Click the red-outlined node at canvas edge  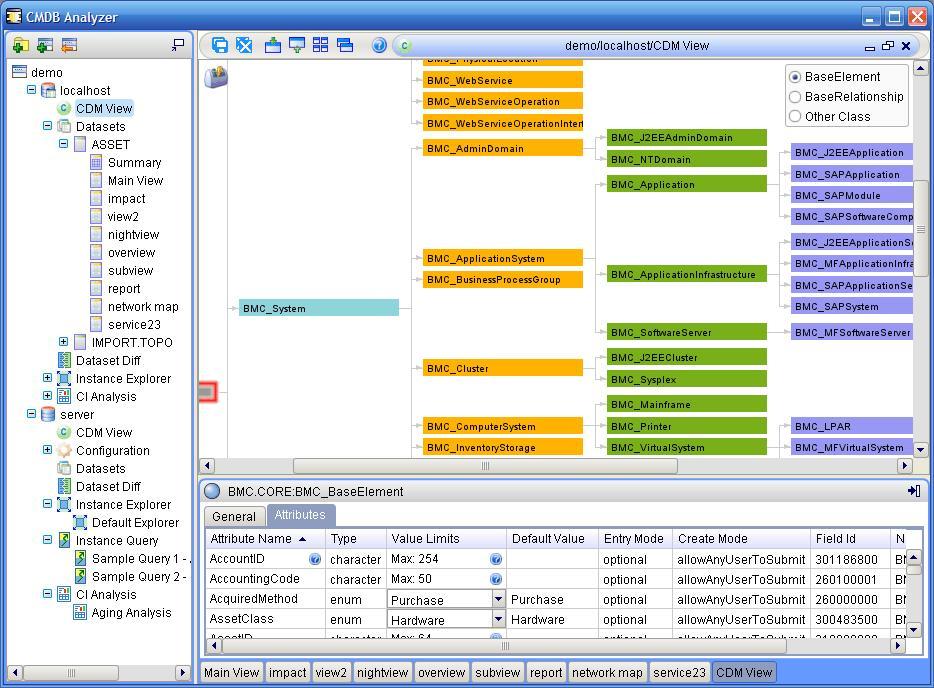coord(207,392)
